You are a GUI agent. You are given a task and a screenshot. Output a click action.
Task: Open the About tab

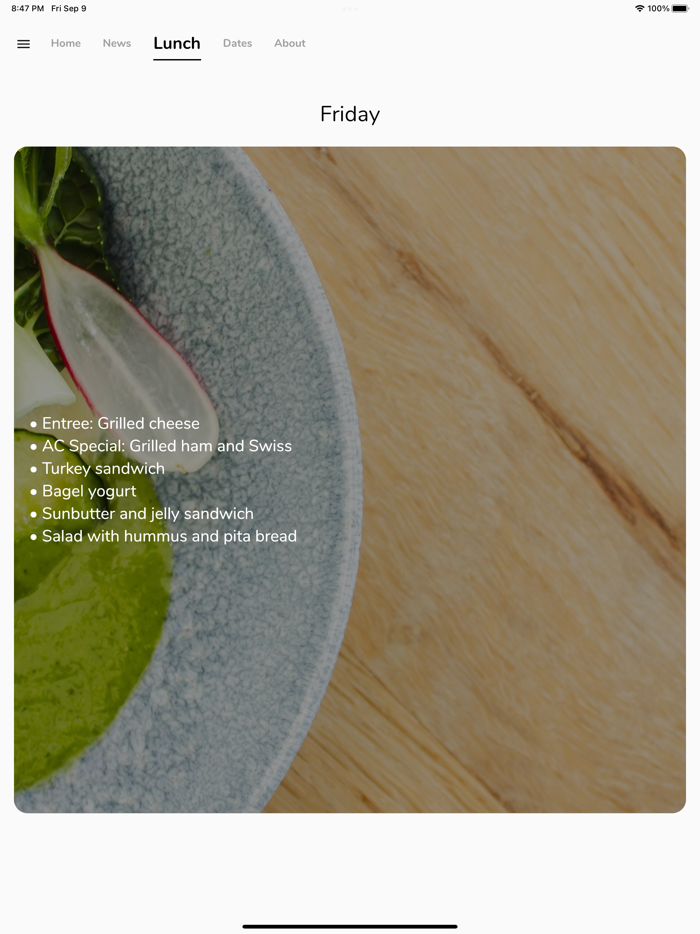(290, 43)
